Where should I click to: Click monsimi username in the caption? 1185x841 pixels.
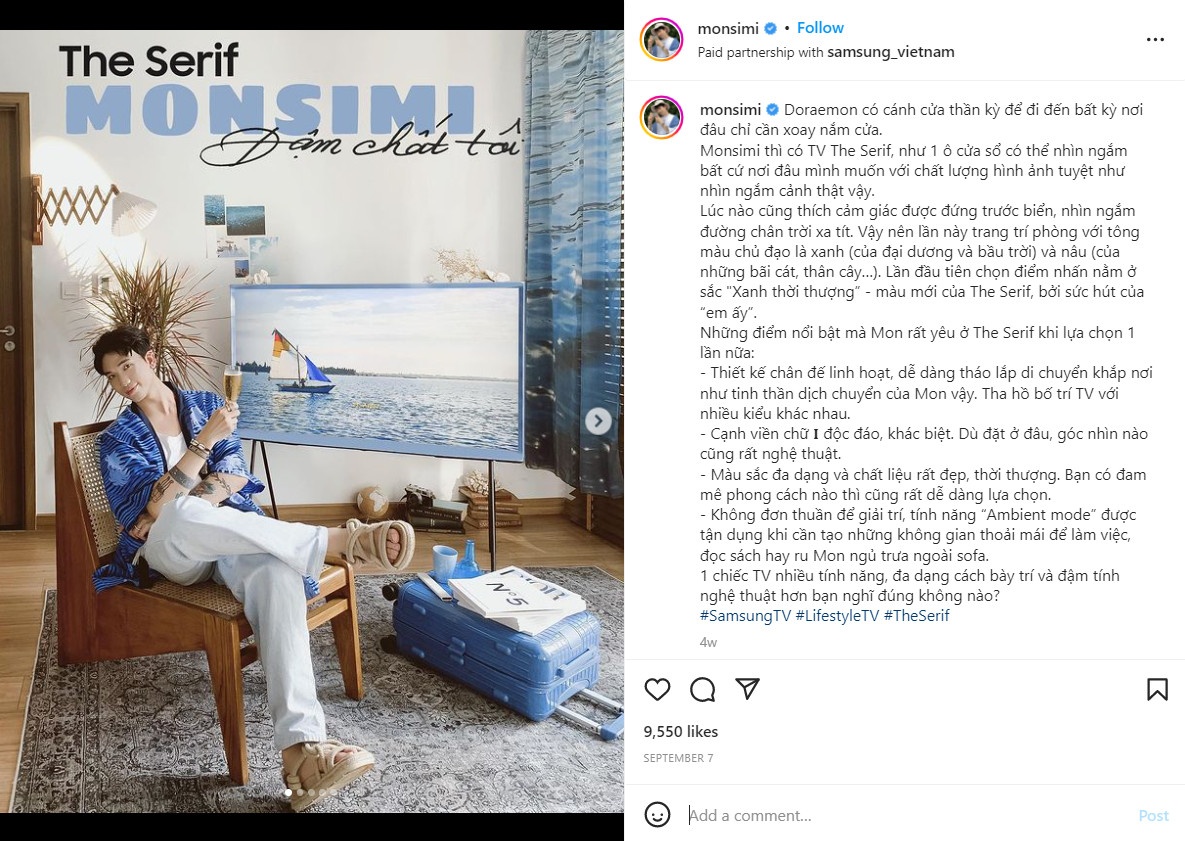click(x=730, y=110)
